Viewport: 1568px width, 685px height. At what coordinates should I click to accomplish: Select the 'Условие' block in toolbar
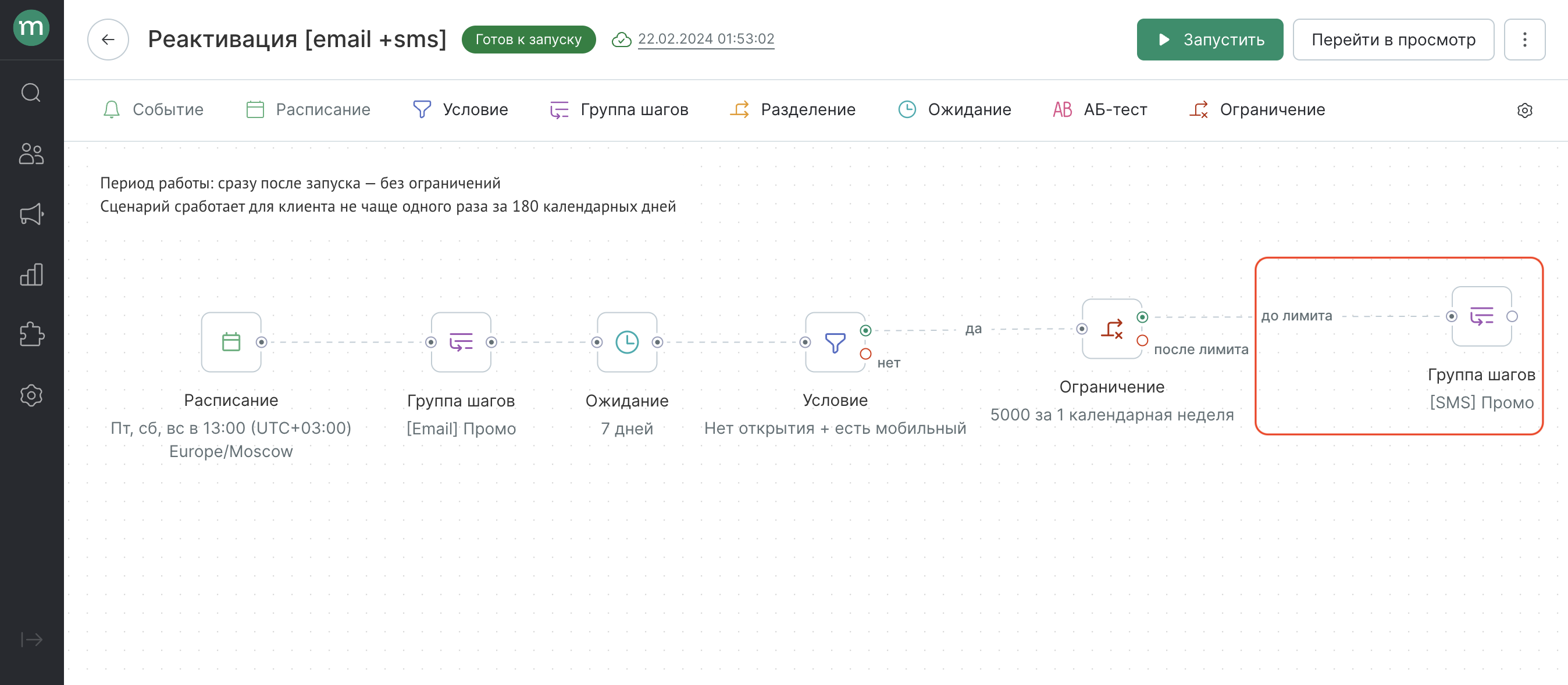click(x=460, y=109)
